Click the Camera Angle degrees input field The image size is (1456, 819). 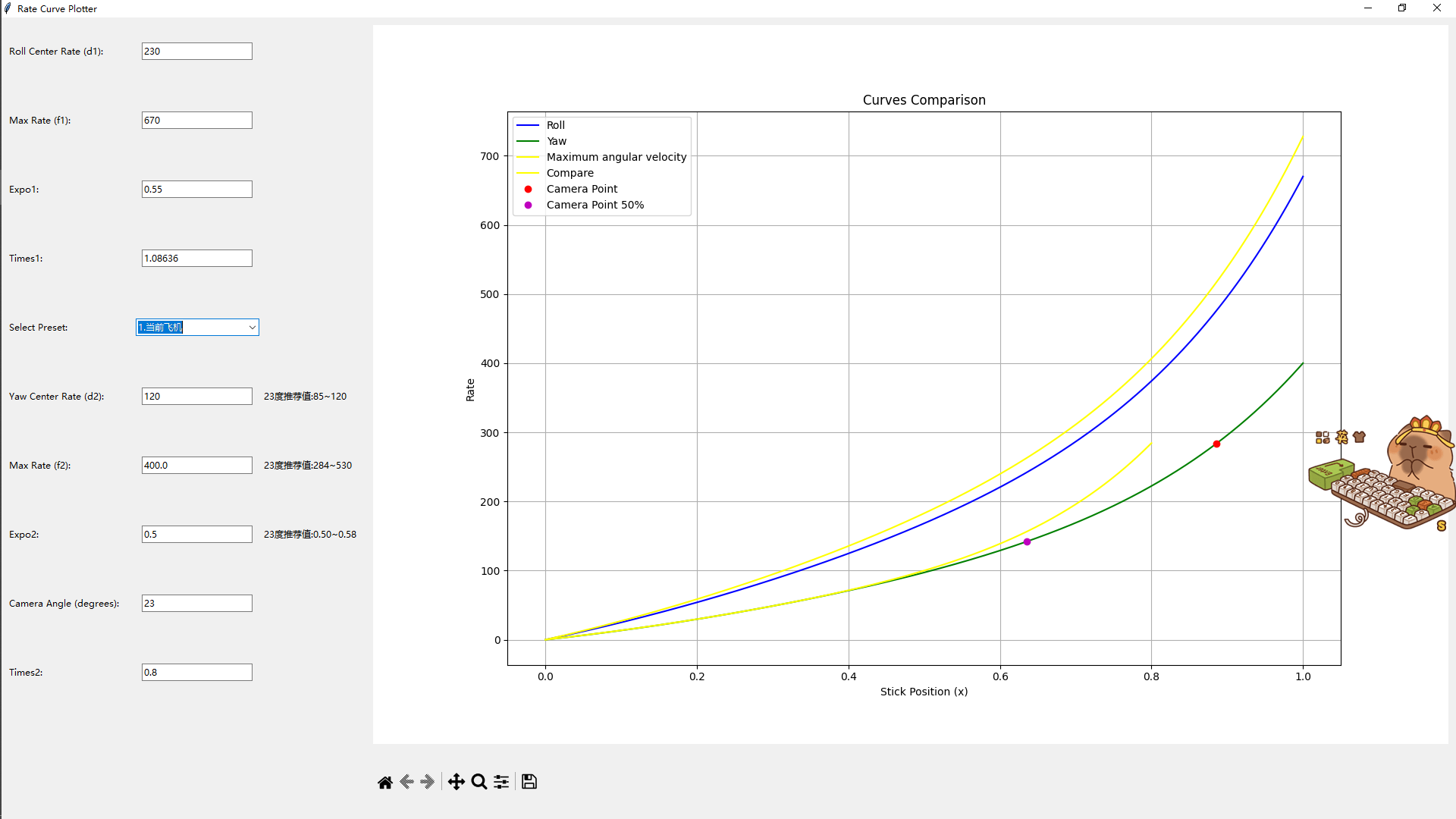pyautogui.click(x=196, y=604)
